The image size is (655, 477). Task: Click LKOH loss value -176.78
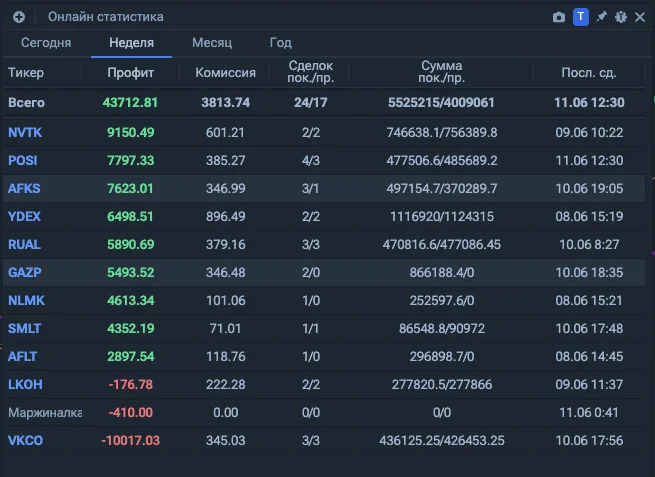tap(130, 385)
